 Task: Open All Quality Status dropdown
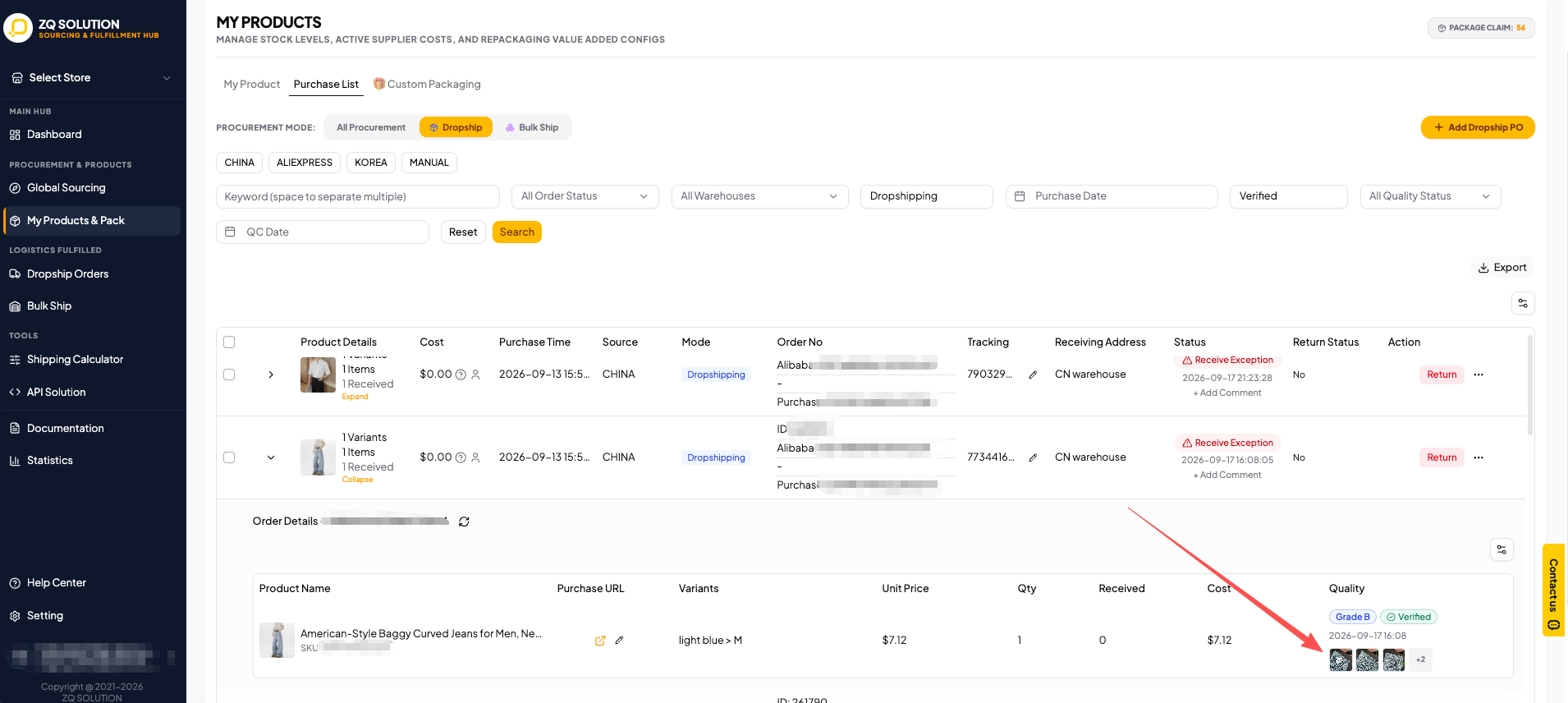[x=1429, y=196]
